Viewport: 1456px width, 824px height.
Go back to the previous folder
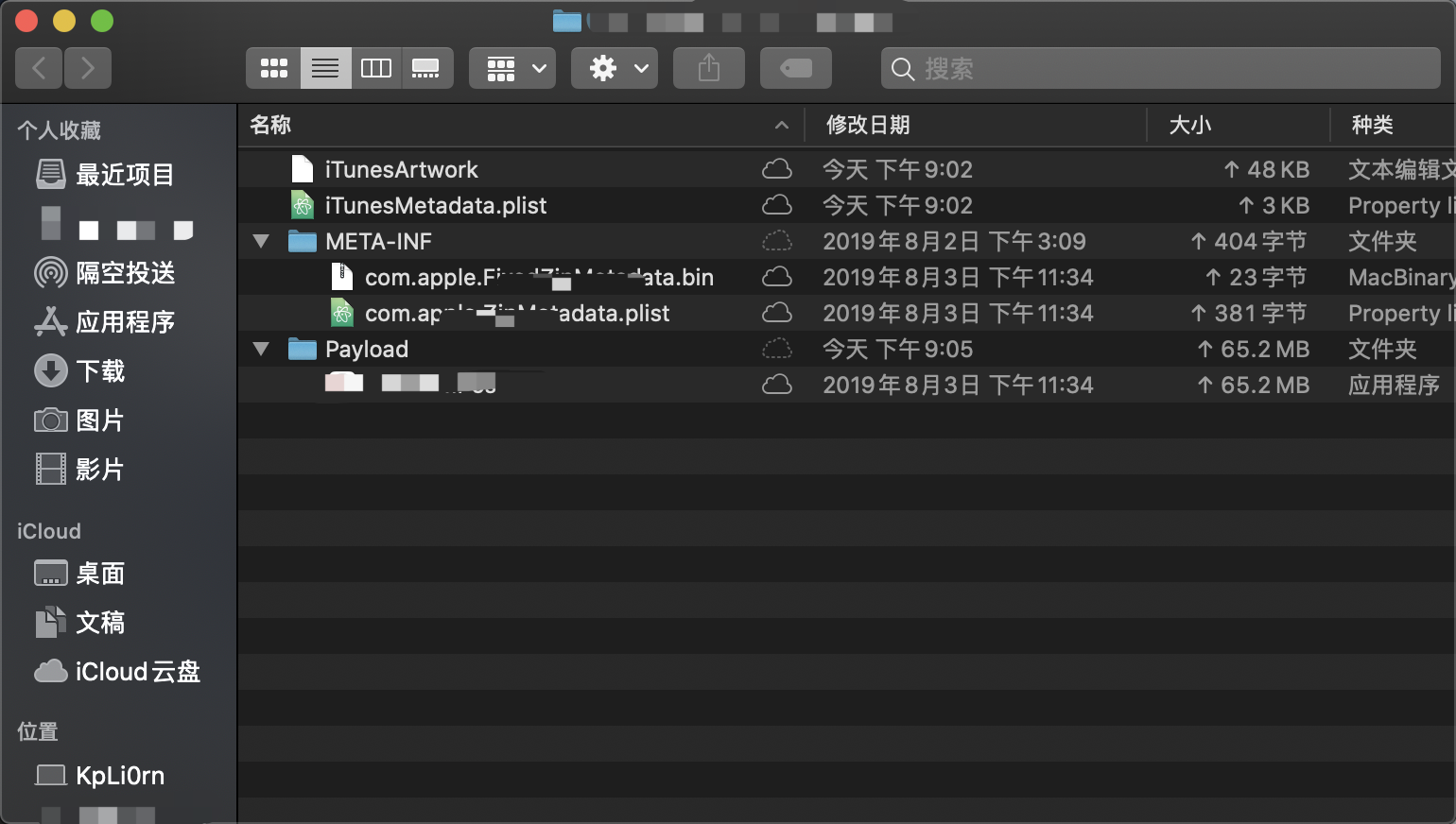pyautogui.click(x=39, y=68)
